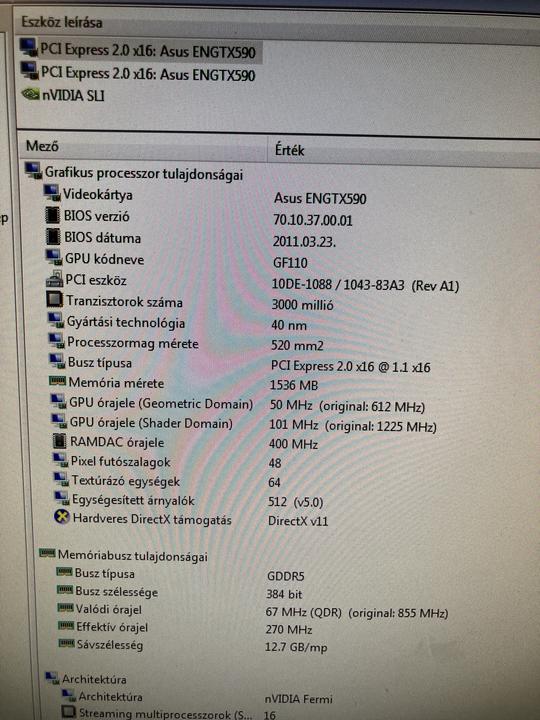The height and width of the screenshot is (720, 540).
Task: Click BIOS dátuma chip icon
Action: pos(53,236)
